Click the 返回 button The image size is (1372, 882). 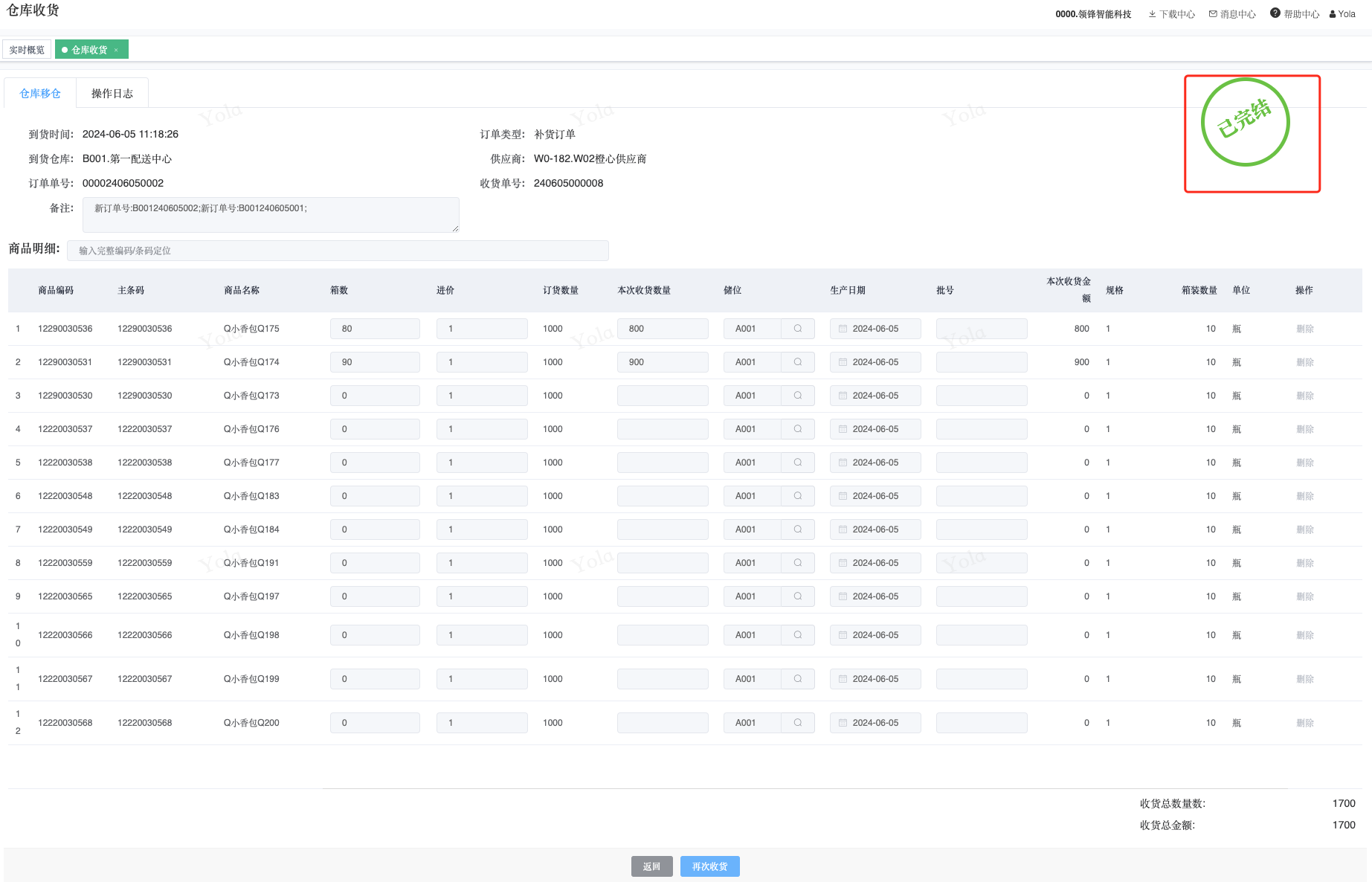(x=651, y=866)
